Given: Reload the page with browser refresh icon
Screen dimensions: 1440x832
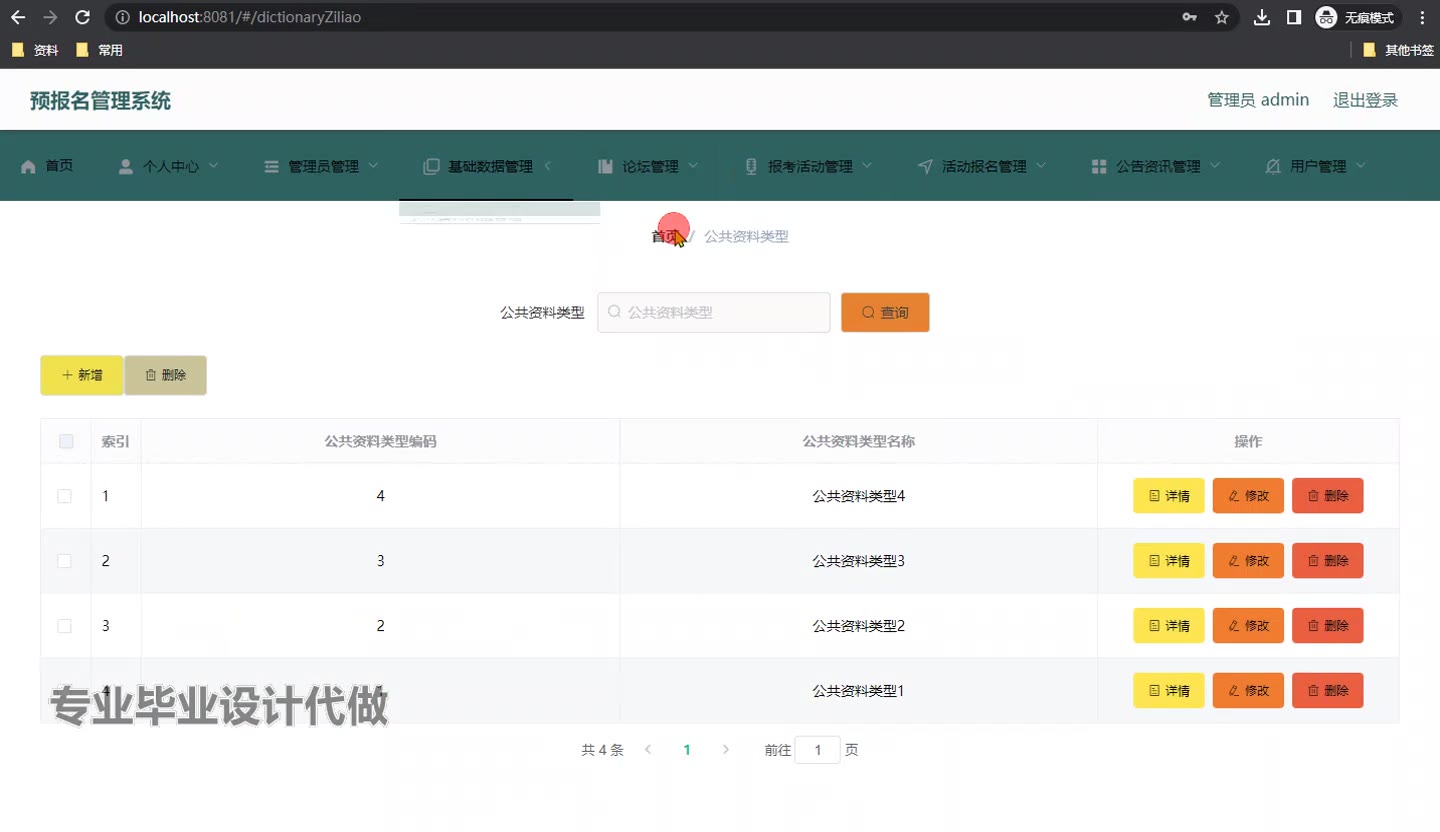Looking at the screenshot, I should click(83, 17).
